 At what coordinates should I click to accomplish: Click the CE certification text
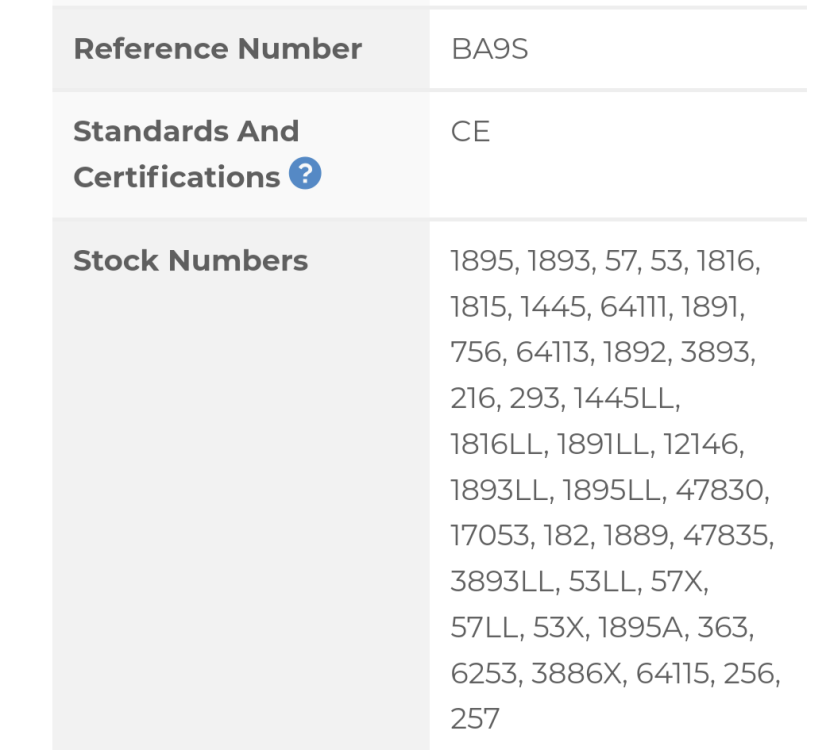pos(470,131)
